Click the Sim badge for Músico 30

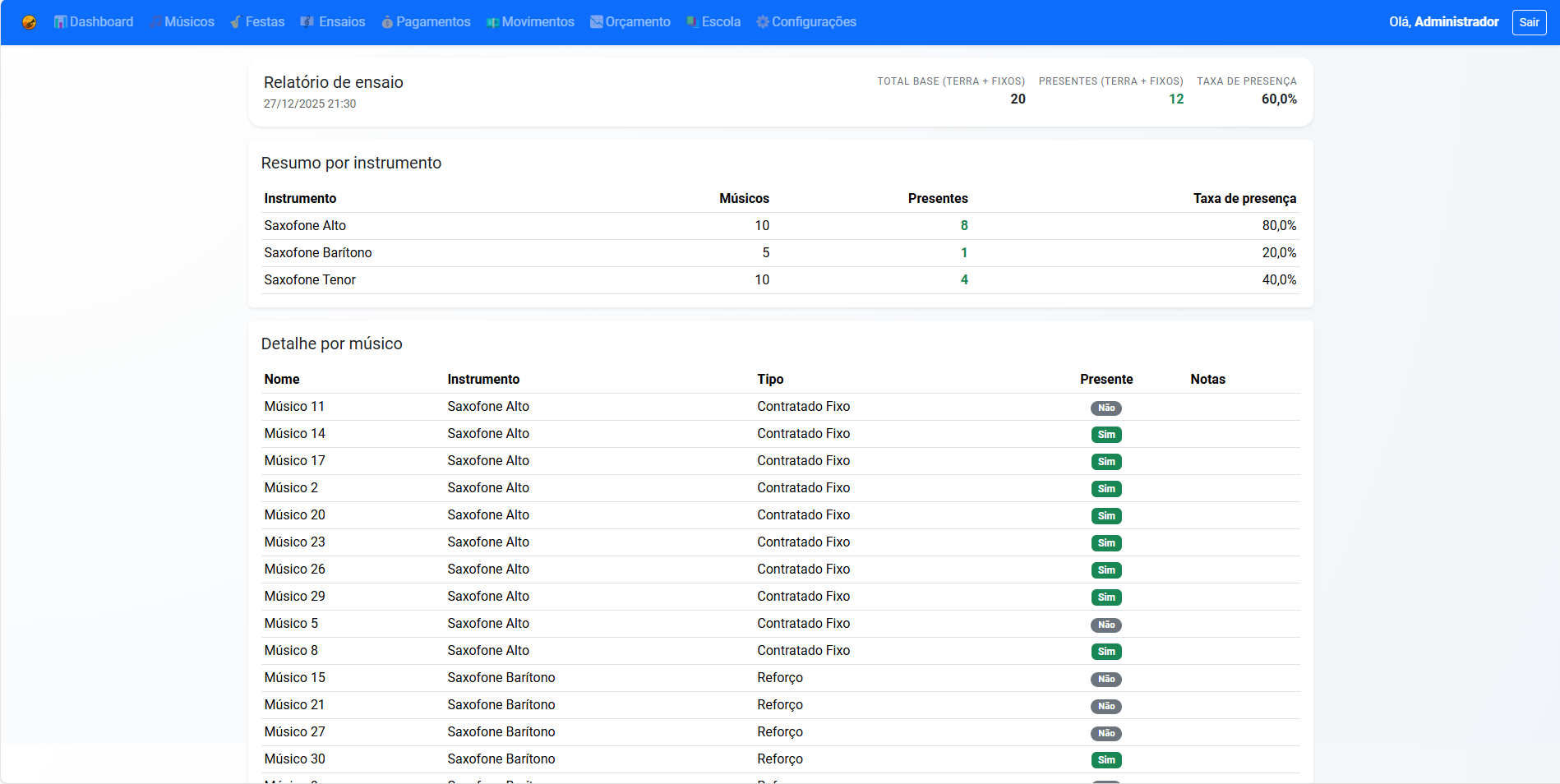(1105, 760)
